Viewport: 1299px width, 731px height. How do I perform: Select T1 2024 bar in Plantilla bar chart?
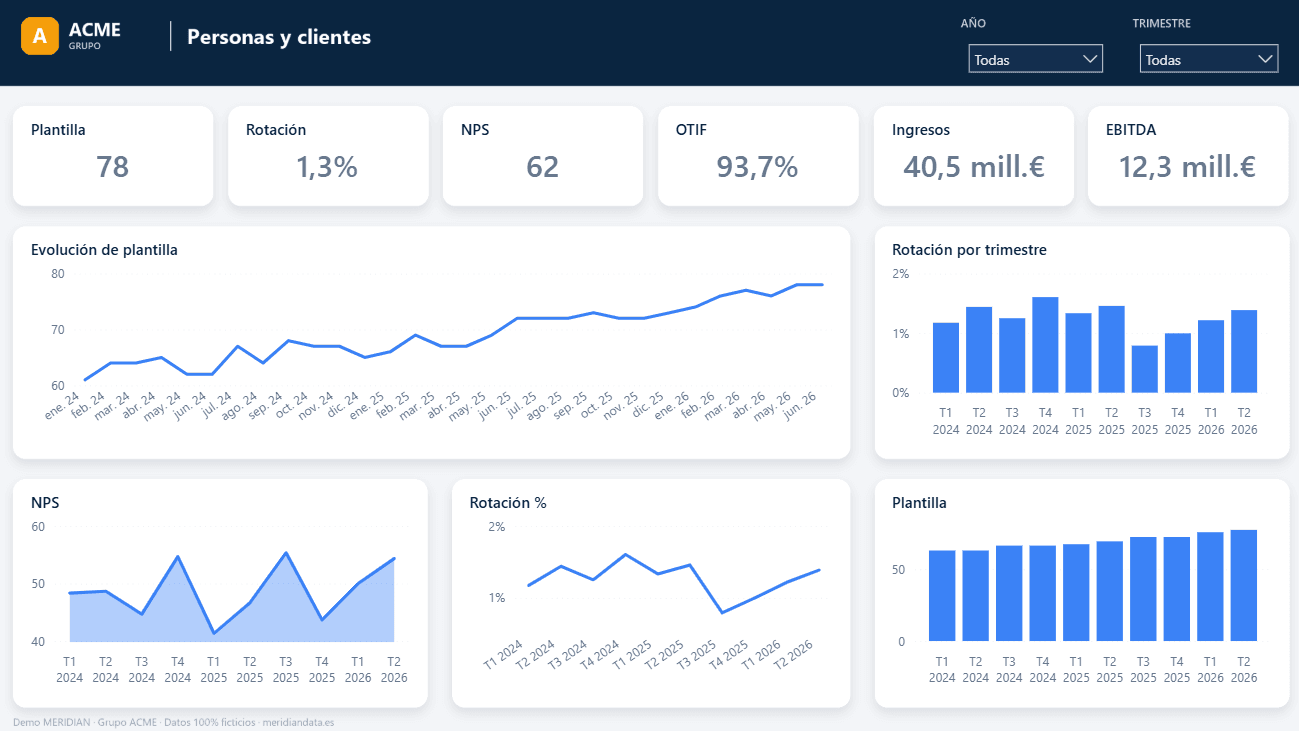(942, 596)
